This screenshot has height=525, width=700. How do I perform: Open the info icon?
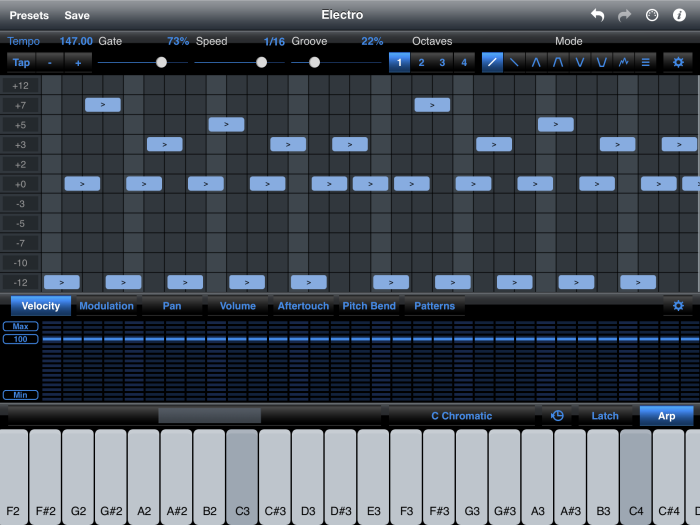[x=679, y=15]
